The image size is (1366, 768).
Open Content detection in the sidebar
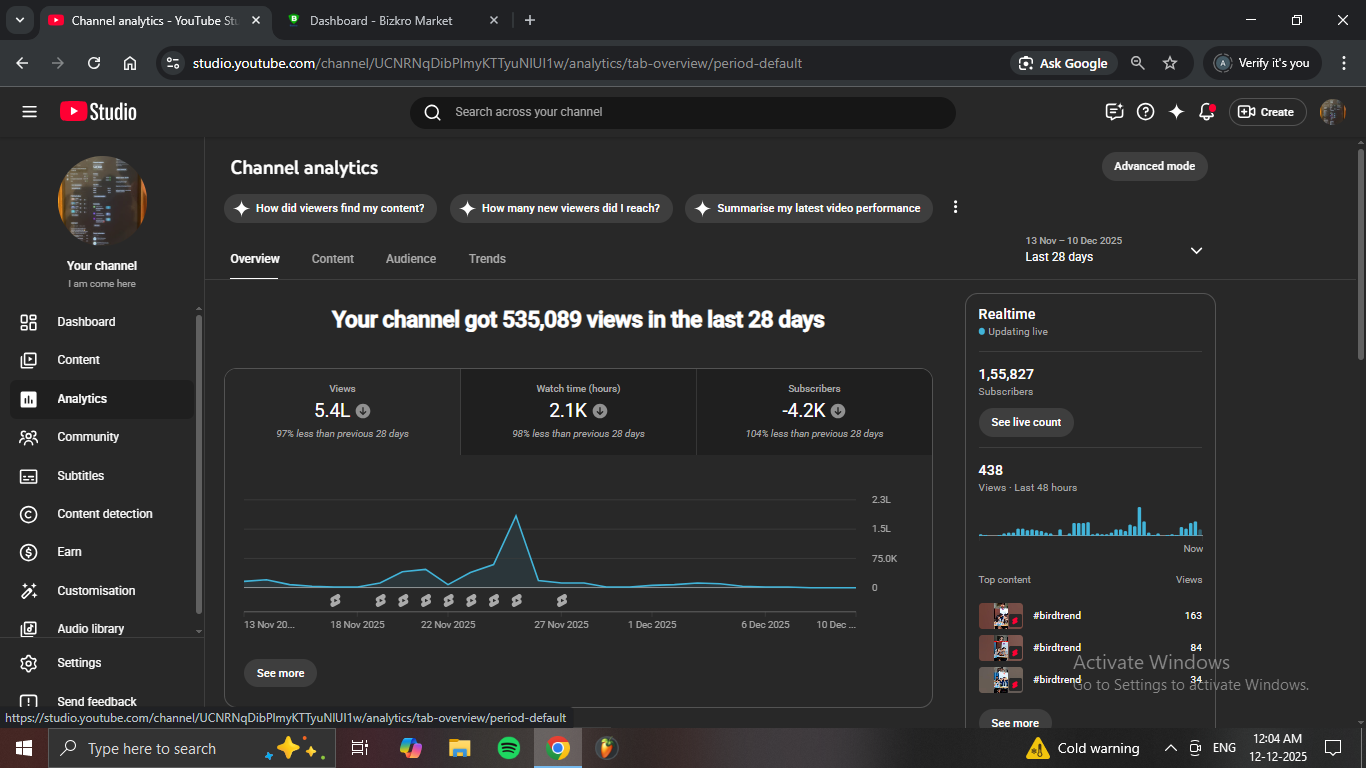[x=104, y=514]
